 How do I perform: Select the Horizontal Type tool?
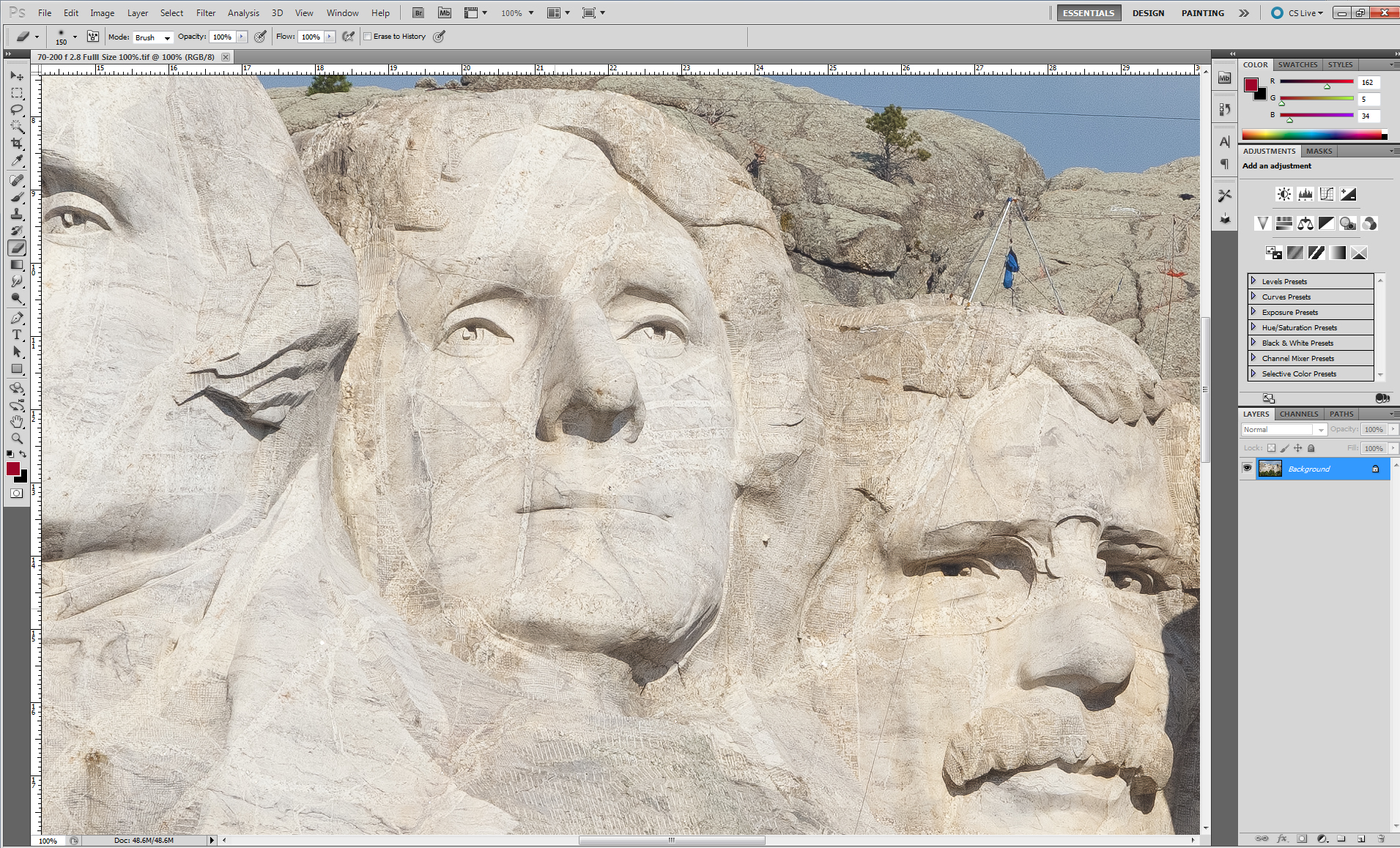click(17, 335)
